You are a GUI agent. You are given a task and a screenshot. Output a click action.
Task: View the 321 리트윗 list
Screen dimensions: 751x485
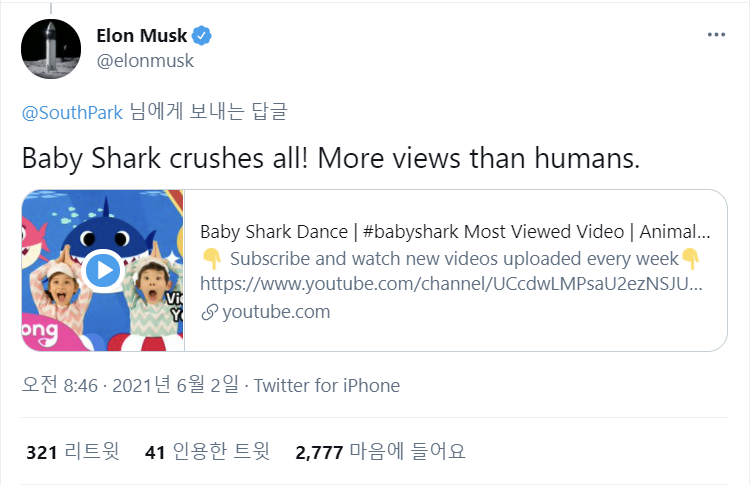click(72, 451)
